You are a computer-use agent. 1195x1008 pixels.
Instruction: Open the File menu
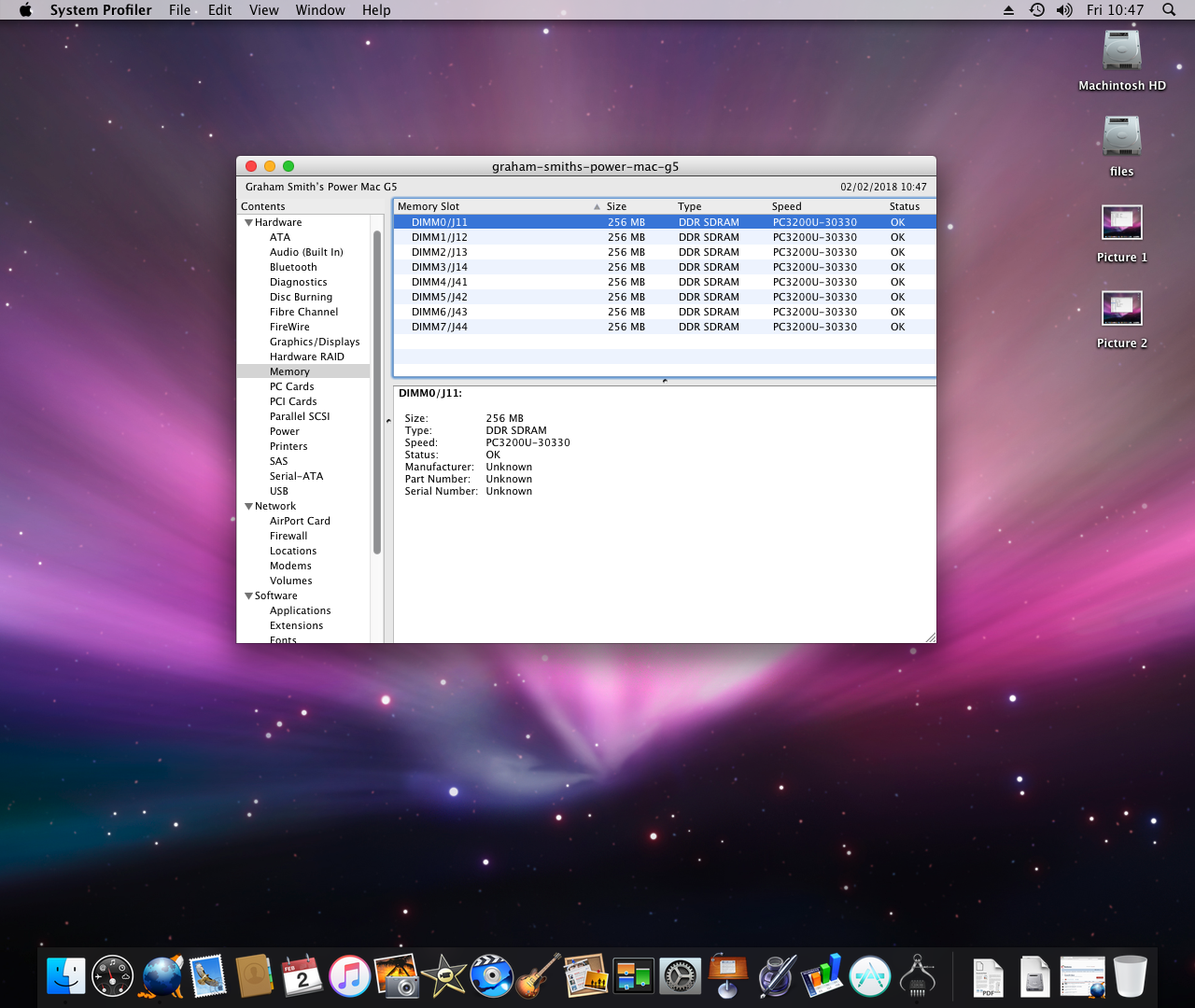(x=180, y=10)
